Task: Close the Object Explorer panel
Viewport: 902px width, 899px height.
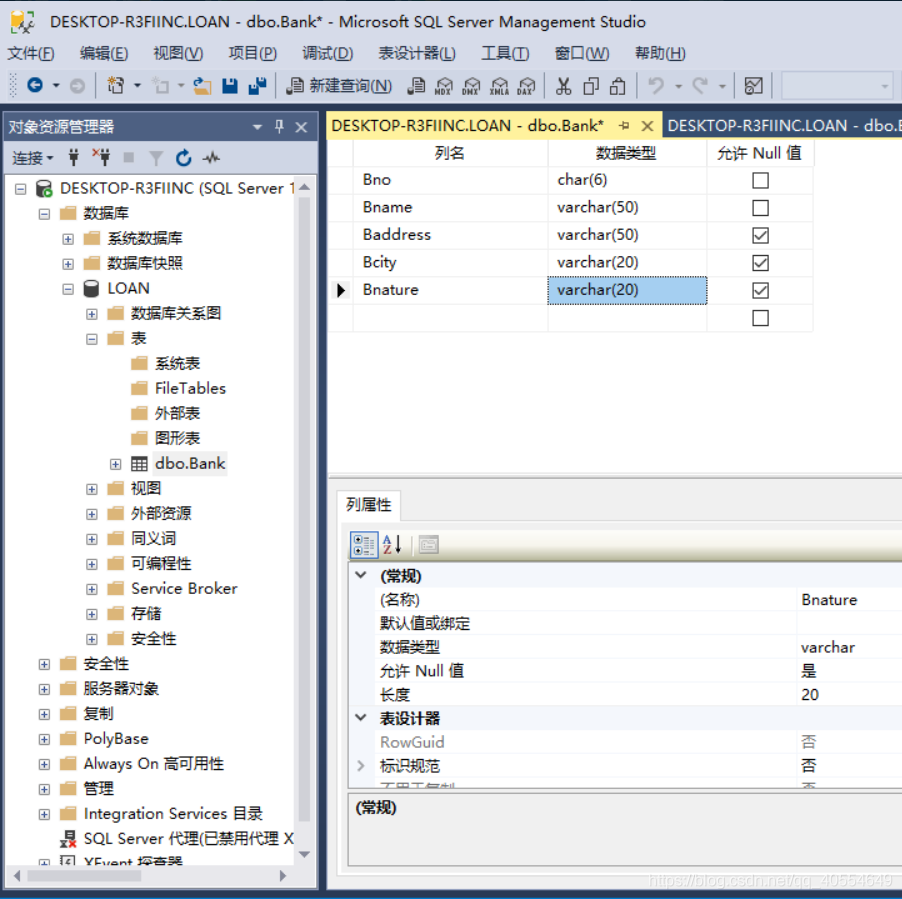Action: 301,127
